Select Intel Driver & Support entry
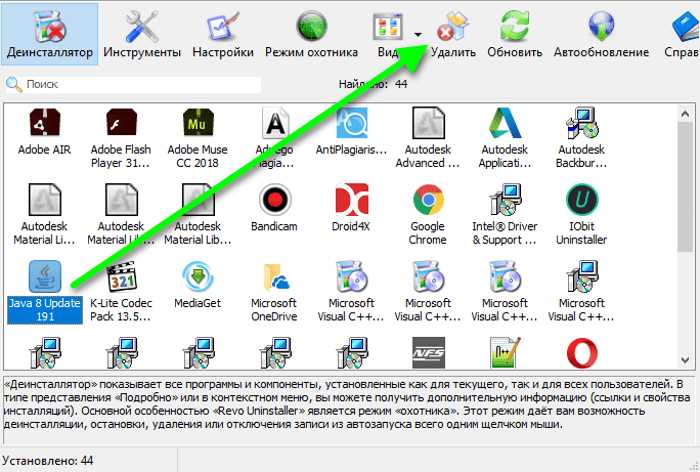700x472 pixels. click(505, 214)
